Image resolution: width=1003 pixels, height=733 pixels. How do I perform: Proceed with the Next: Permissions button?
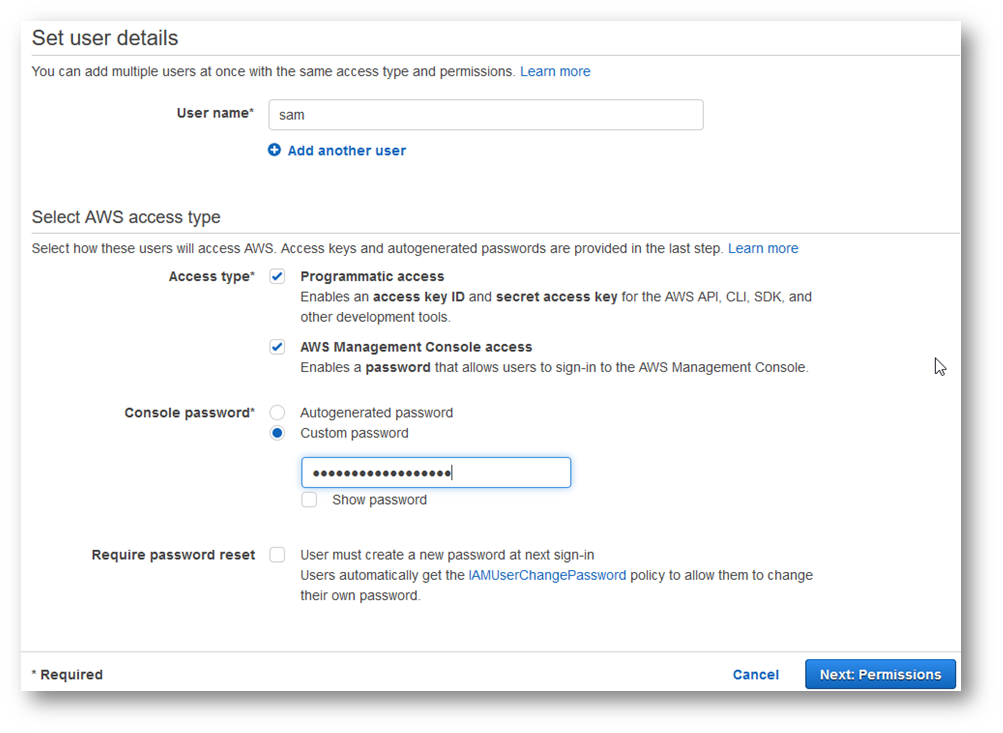880,675
